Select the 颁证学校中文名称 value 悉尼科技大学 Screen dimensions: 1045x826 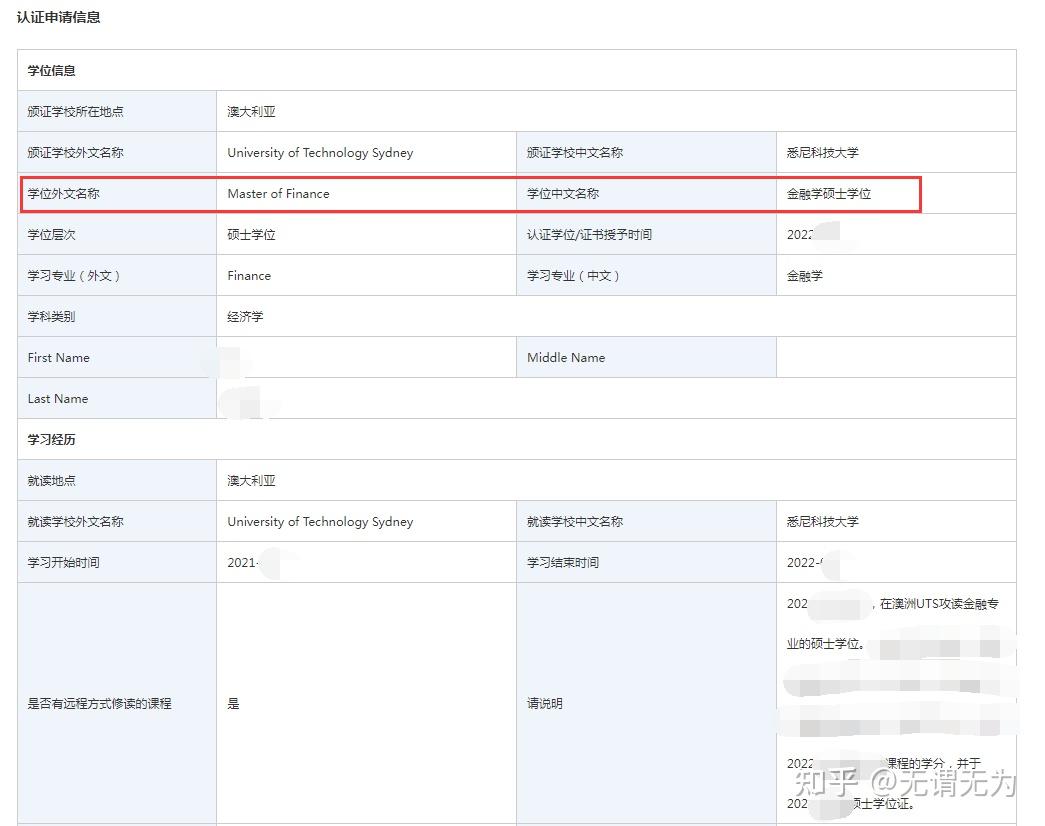click(822, 153)
